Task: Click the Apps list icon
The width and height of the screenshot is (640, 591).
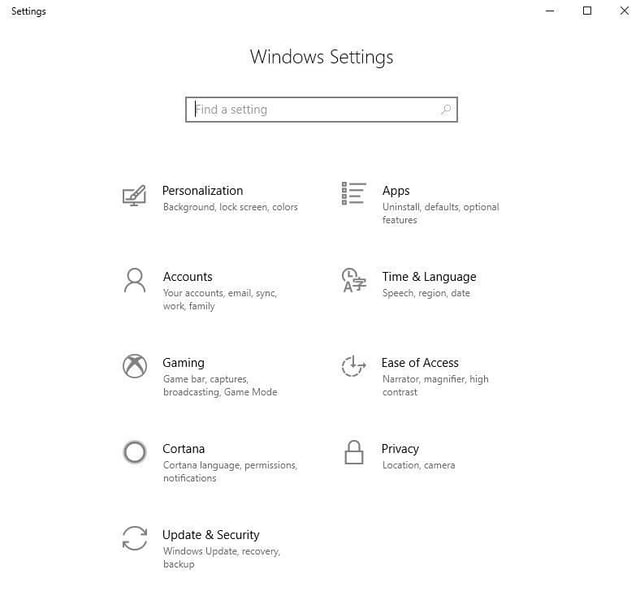Action: pos(353,193)
